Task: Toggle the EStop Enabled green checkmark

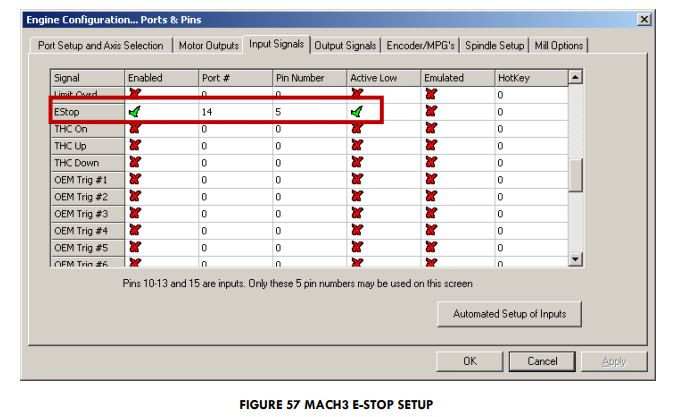Action: click(x=135, y=112)
